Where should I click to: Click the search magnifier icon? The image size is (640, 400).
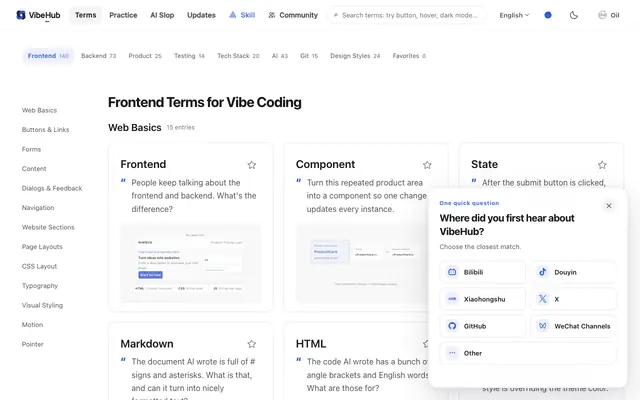tap(336, 16)
